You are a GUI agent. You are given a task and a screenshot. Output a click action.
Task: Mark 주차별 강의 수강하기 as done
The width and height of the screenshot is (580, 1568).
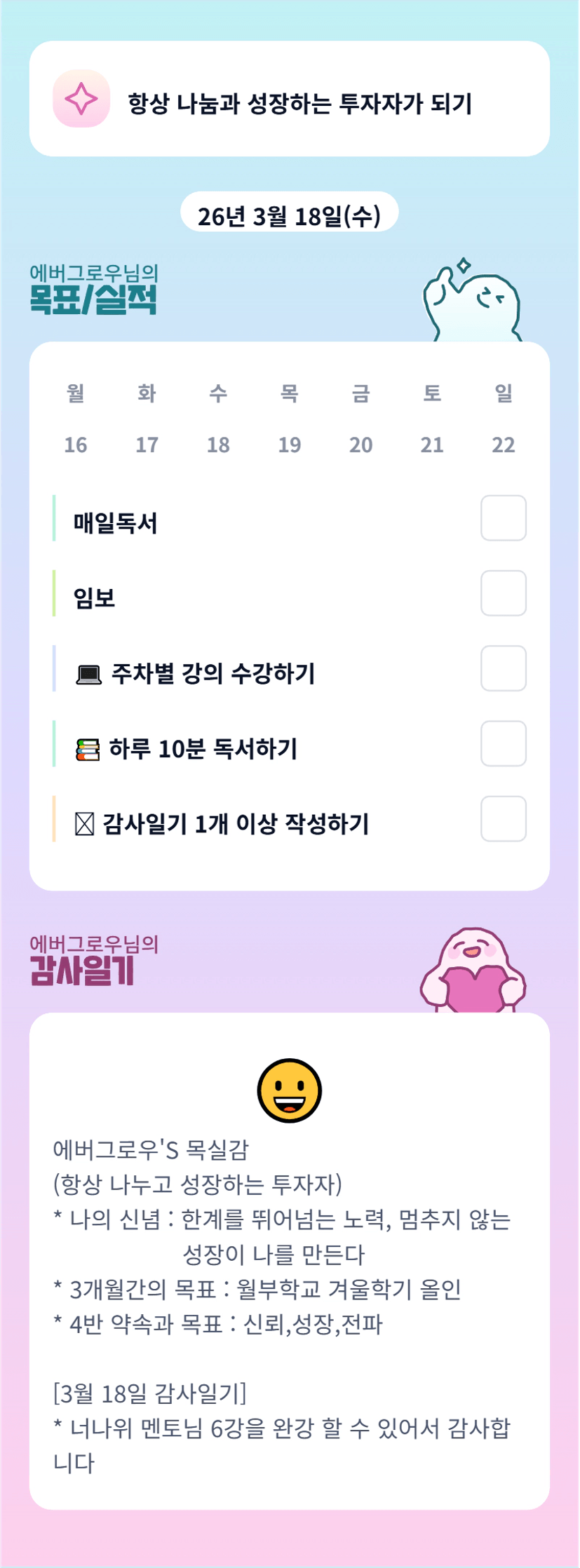[x=504, y=668]
